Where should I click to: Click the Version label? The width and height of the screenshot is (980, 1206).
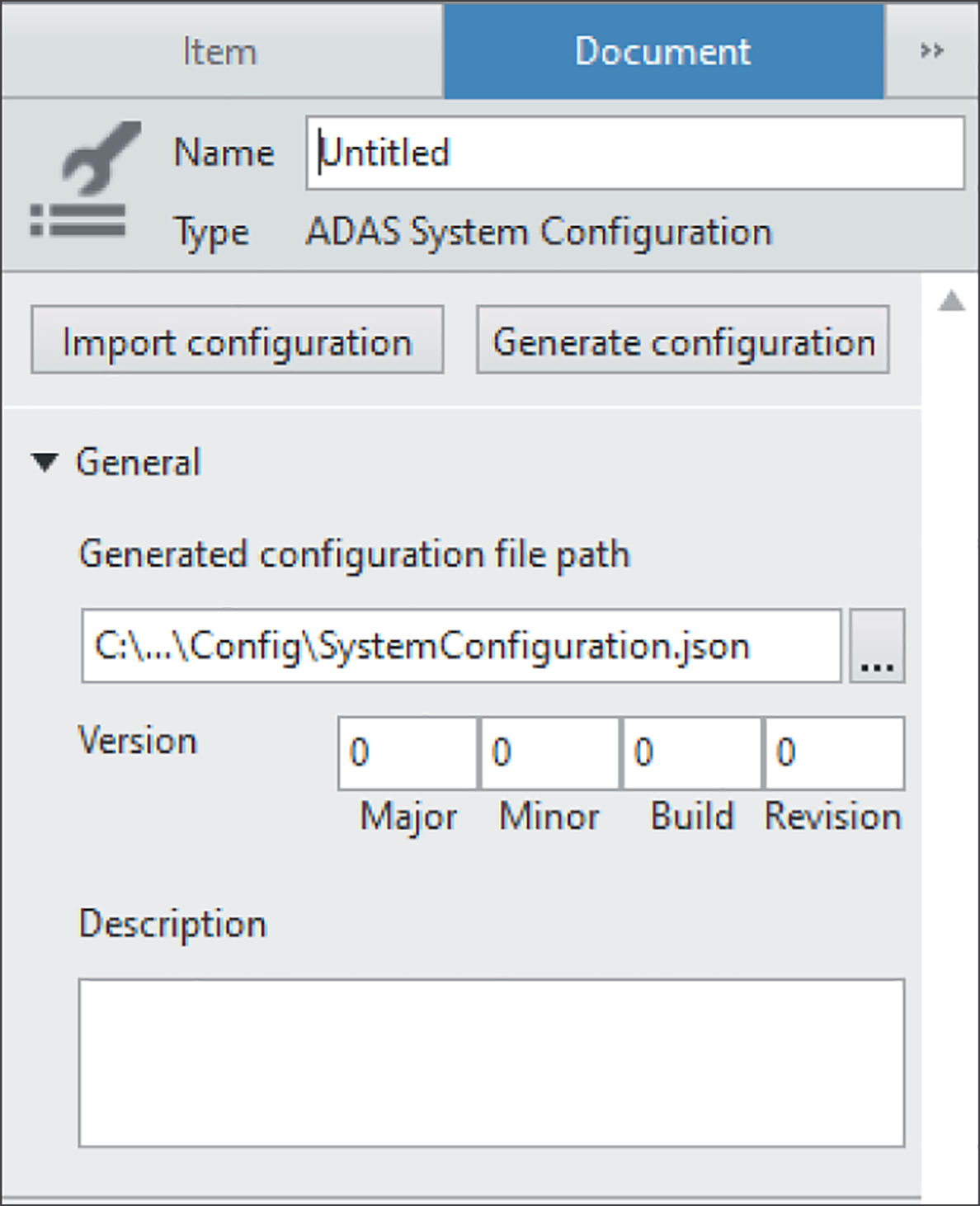click(138, 741)
